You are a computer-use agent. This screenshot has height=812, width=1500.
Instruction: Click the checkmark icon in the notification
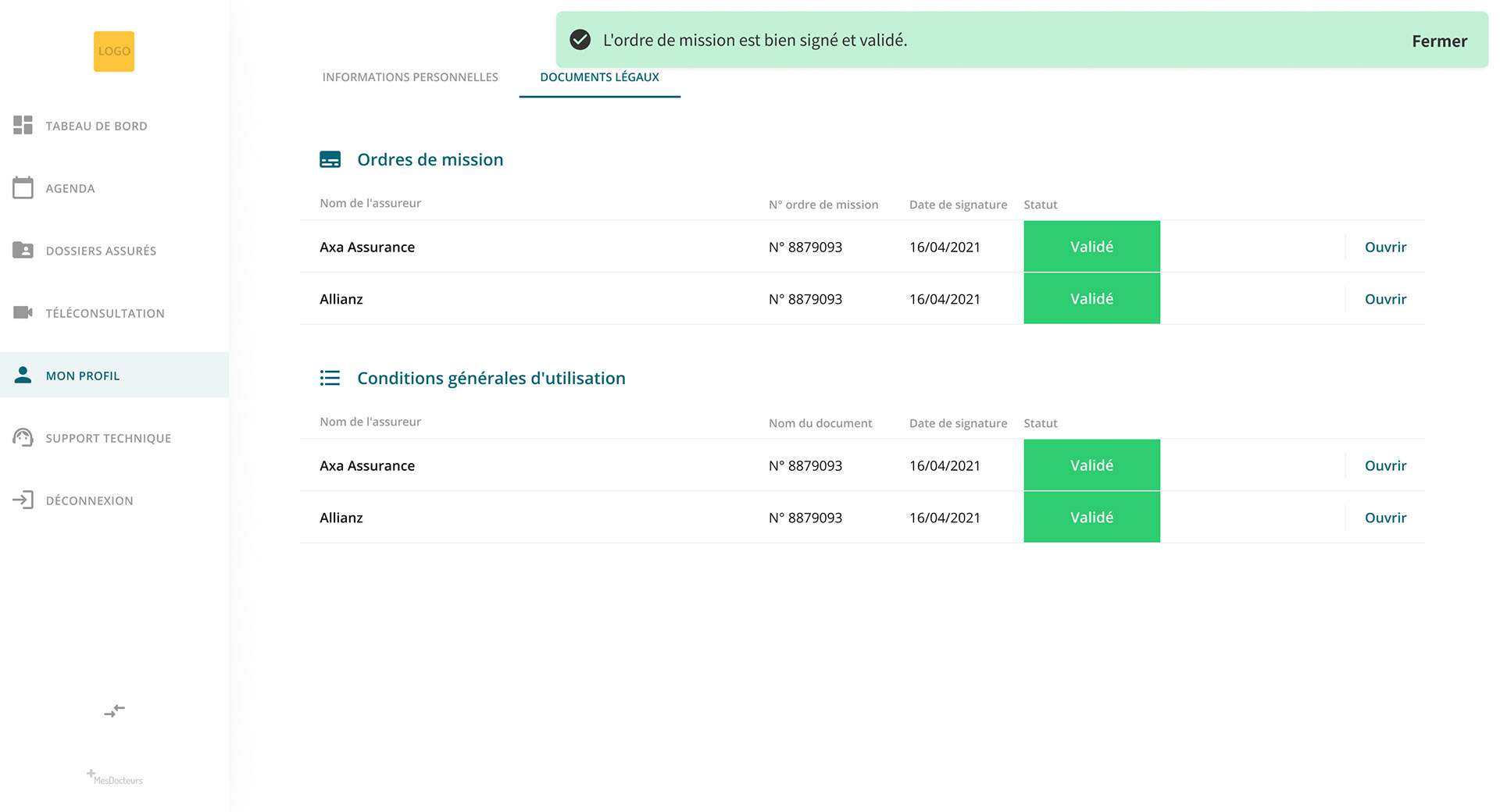click(580, 40)
